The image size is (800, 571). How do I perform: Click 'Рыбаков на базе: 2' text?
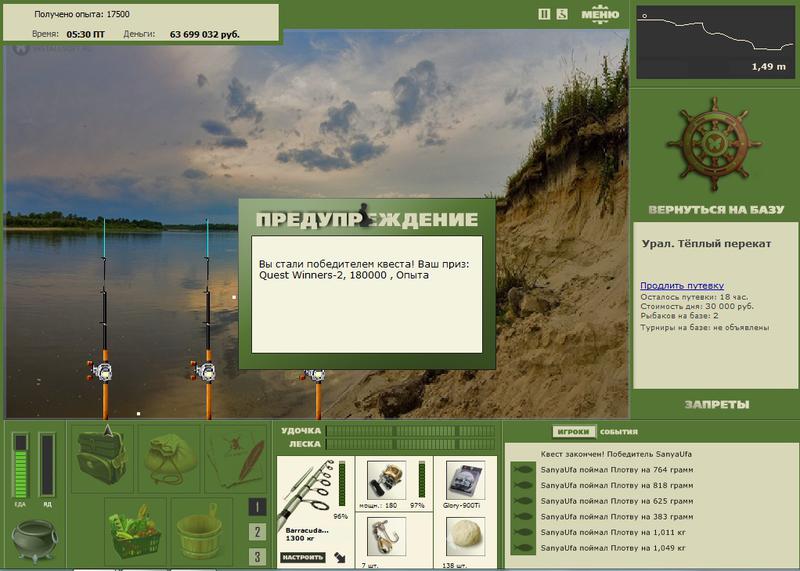pos(679,316)
